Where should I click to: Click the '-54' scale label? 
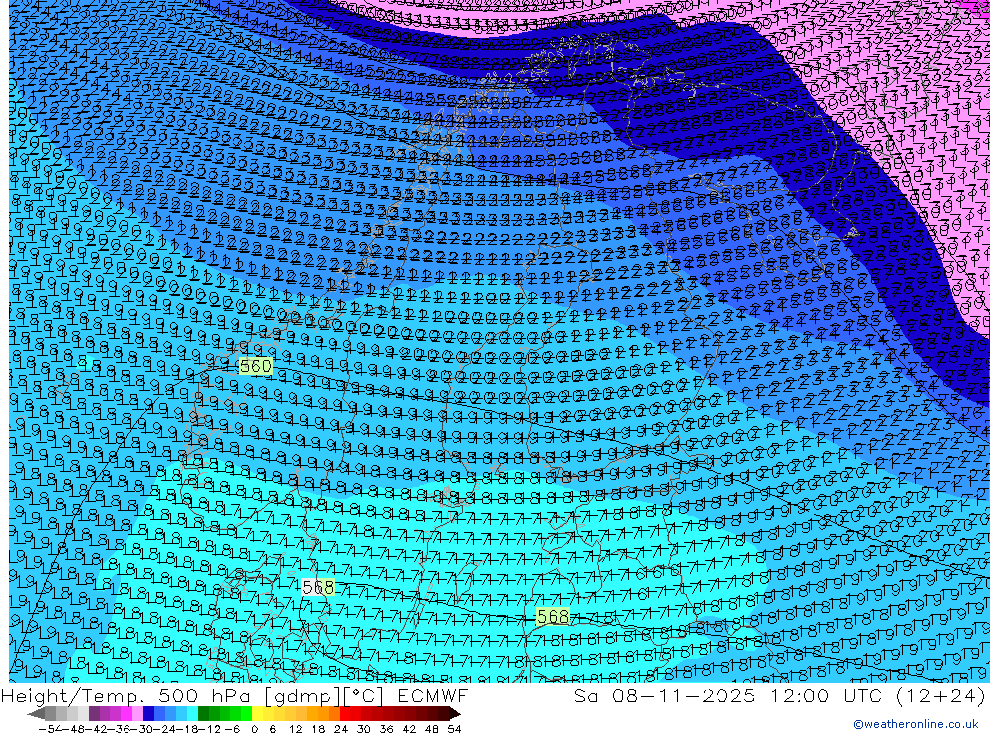(x=50, y=729)
